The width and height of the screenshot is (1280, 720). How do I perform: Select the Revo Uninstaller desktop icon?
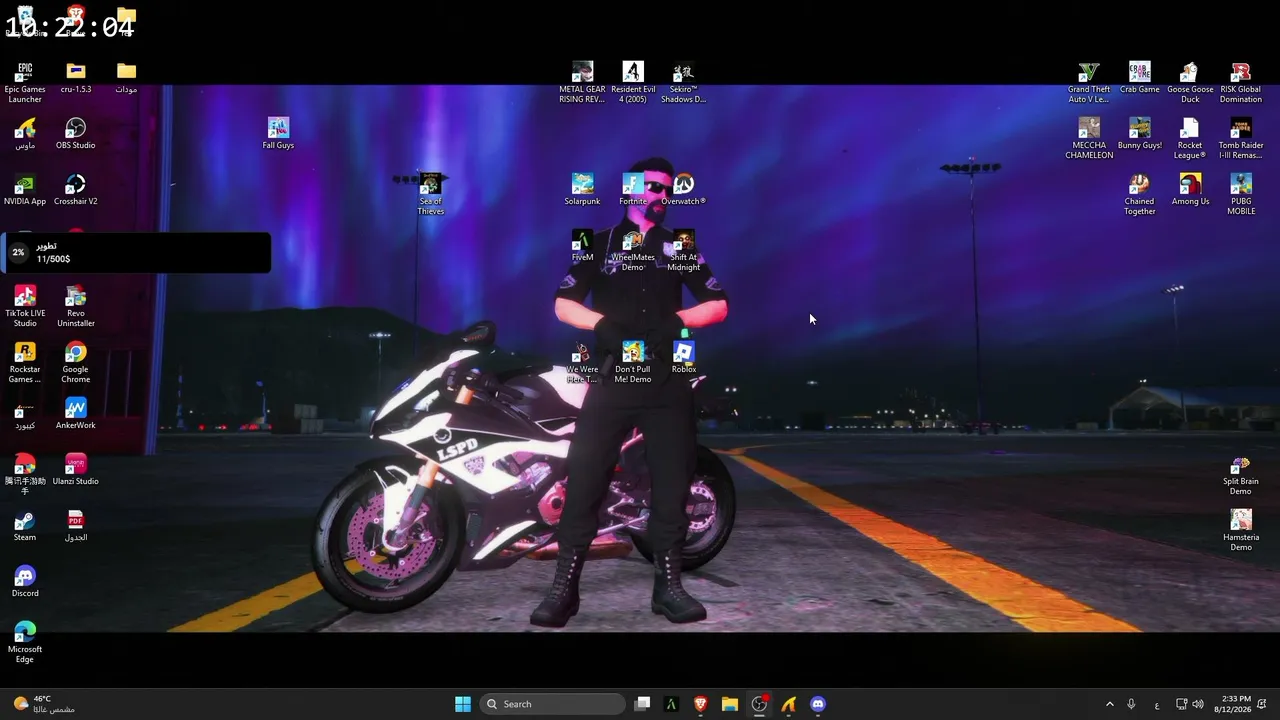click(76, 306)
